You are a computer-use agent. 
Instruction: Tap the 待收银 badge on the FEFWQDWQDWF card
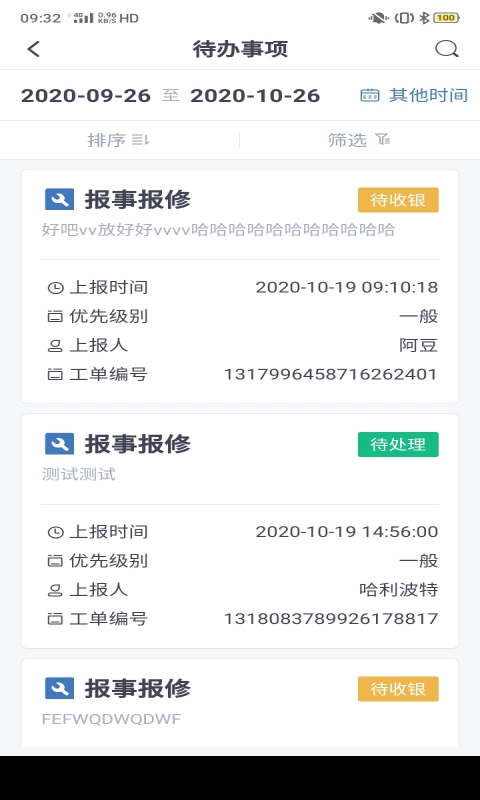(398, 689)
